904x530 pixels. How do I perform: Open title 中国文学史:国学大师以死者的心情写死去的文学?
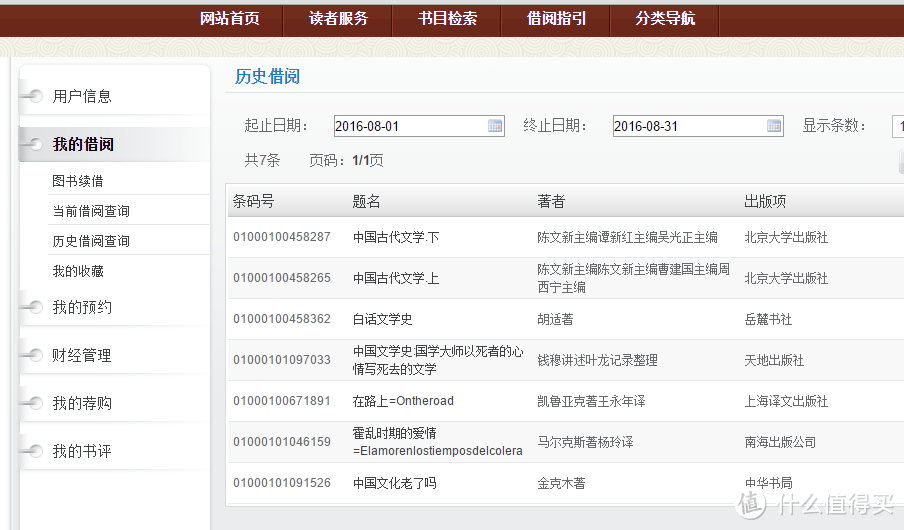[x=438, y=360]
